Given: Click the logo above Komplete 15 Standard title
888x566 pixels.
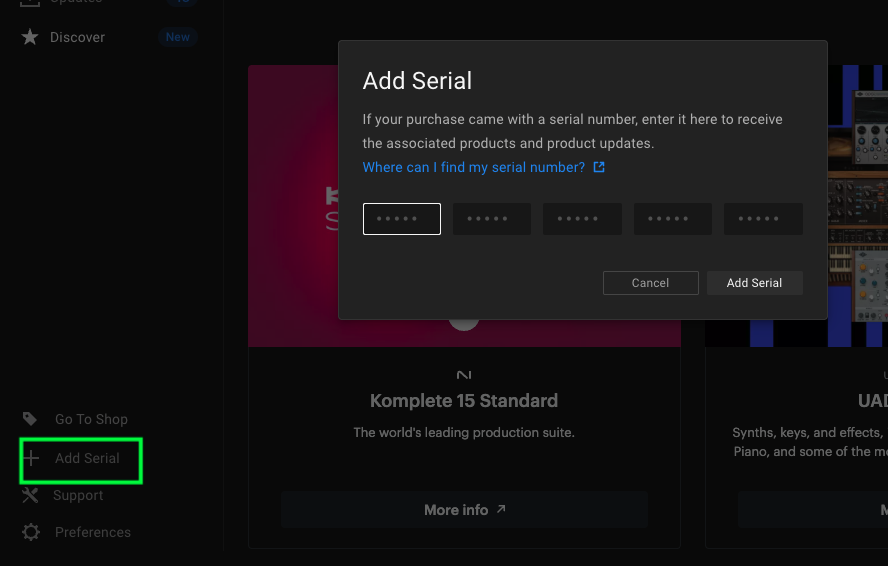Looking at the screenshot, I should [464, 375].
